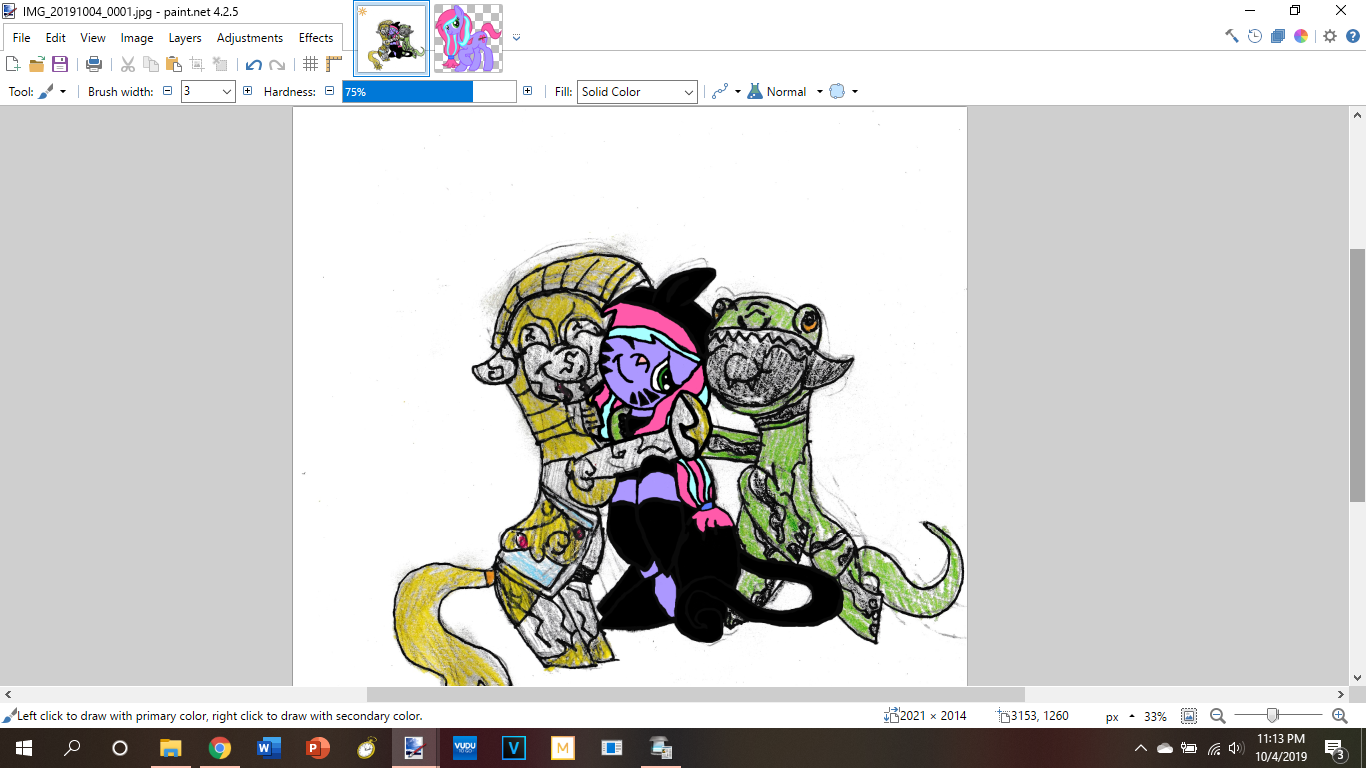Screen dimensions: 1366x768
Task: Switch to the pink pony image thumbnail
Action: [468, 38]
